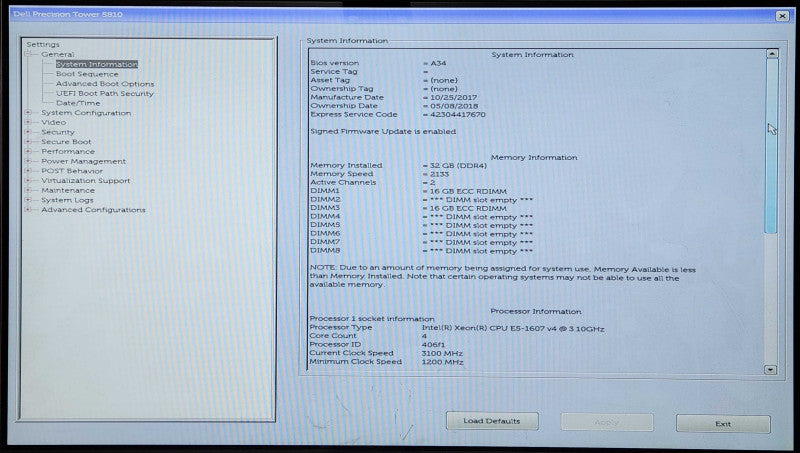Close the BIOS setup window
Screen dimensions: 800x453
point(782,16)
